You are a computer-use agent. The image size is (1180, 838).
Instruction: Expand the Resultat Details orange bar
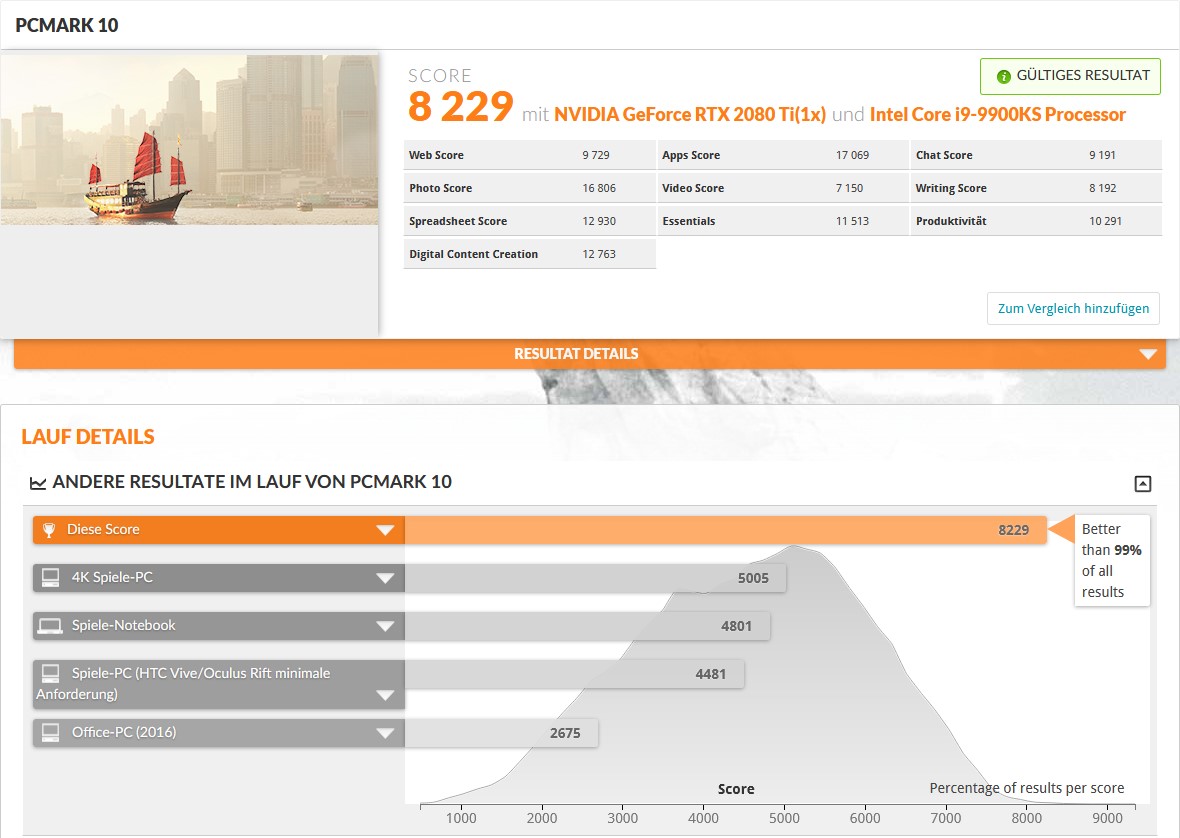coord(1147,354)
